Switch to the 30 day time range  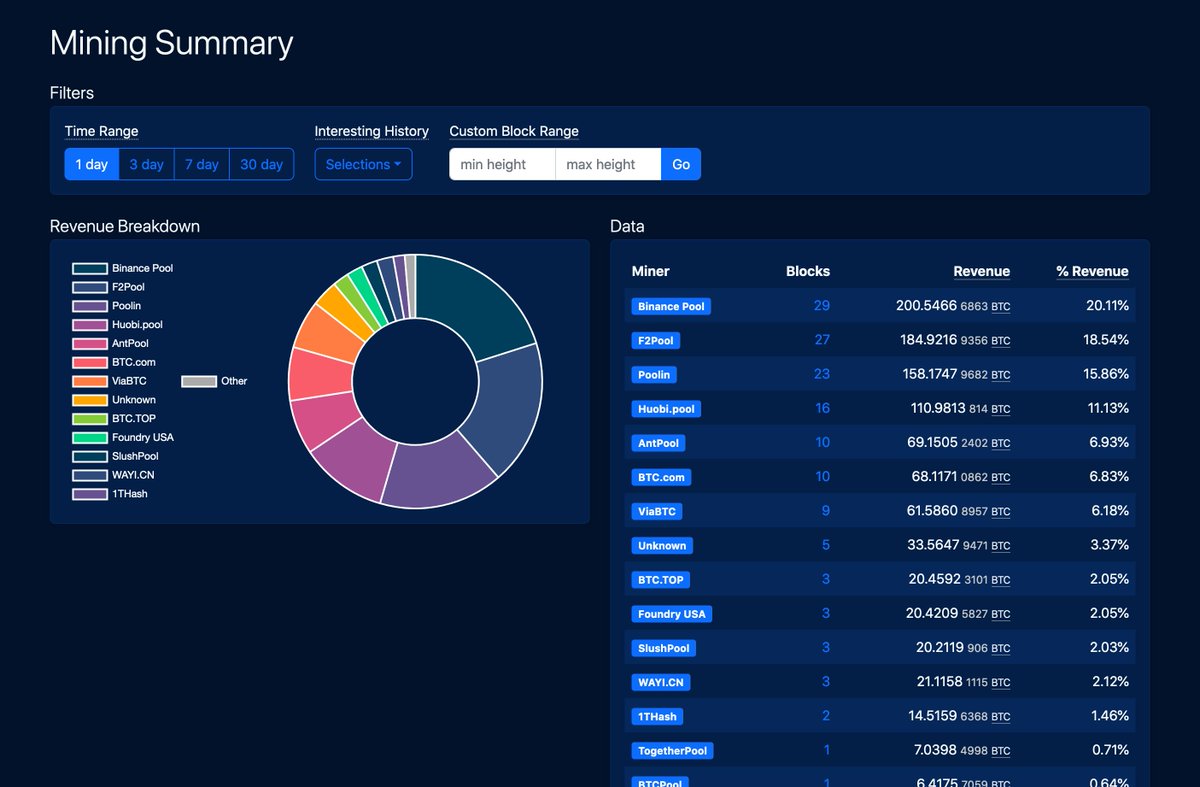261,164
